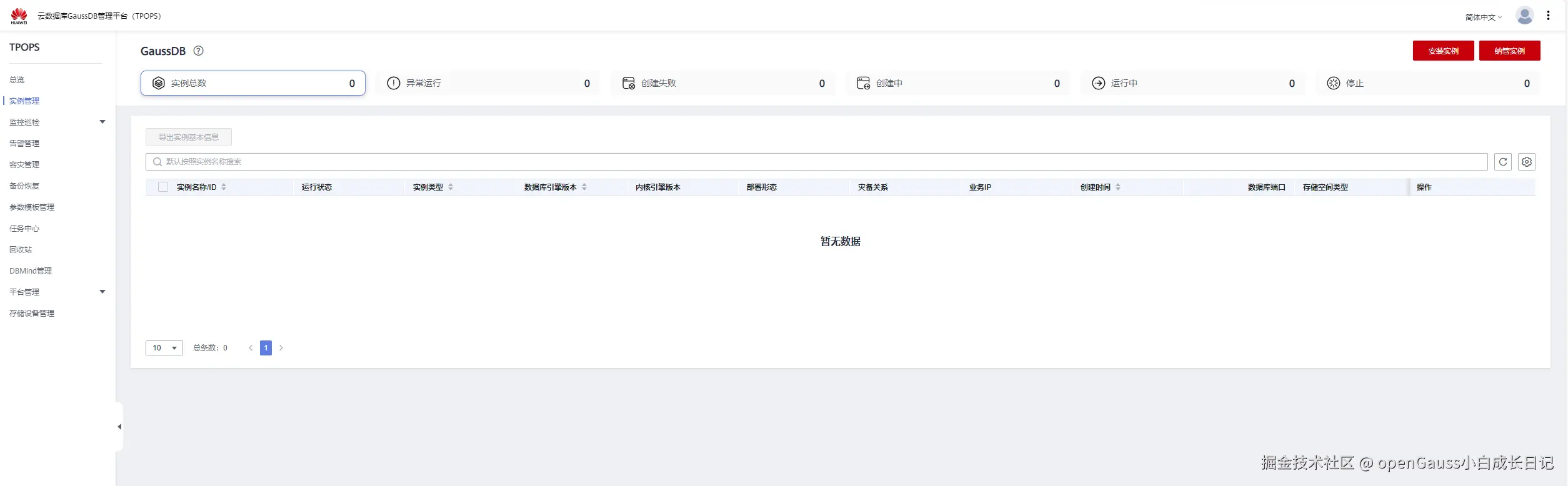
Task: Open 告警管理 in the sidebar
Action: point(24,143)
